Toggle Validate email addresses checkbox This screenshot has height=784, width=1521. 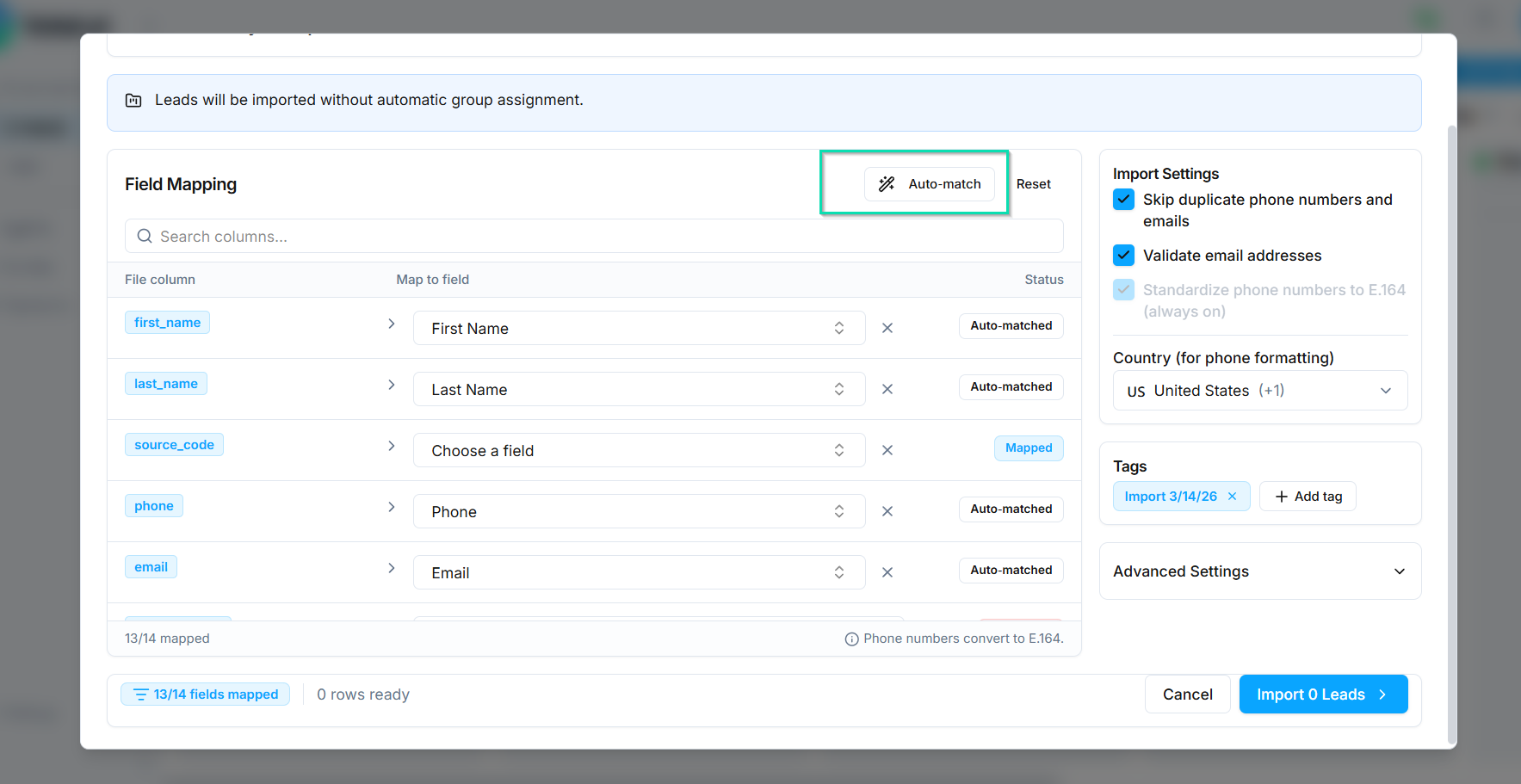[1123, 256]
